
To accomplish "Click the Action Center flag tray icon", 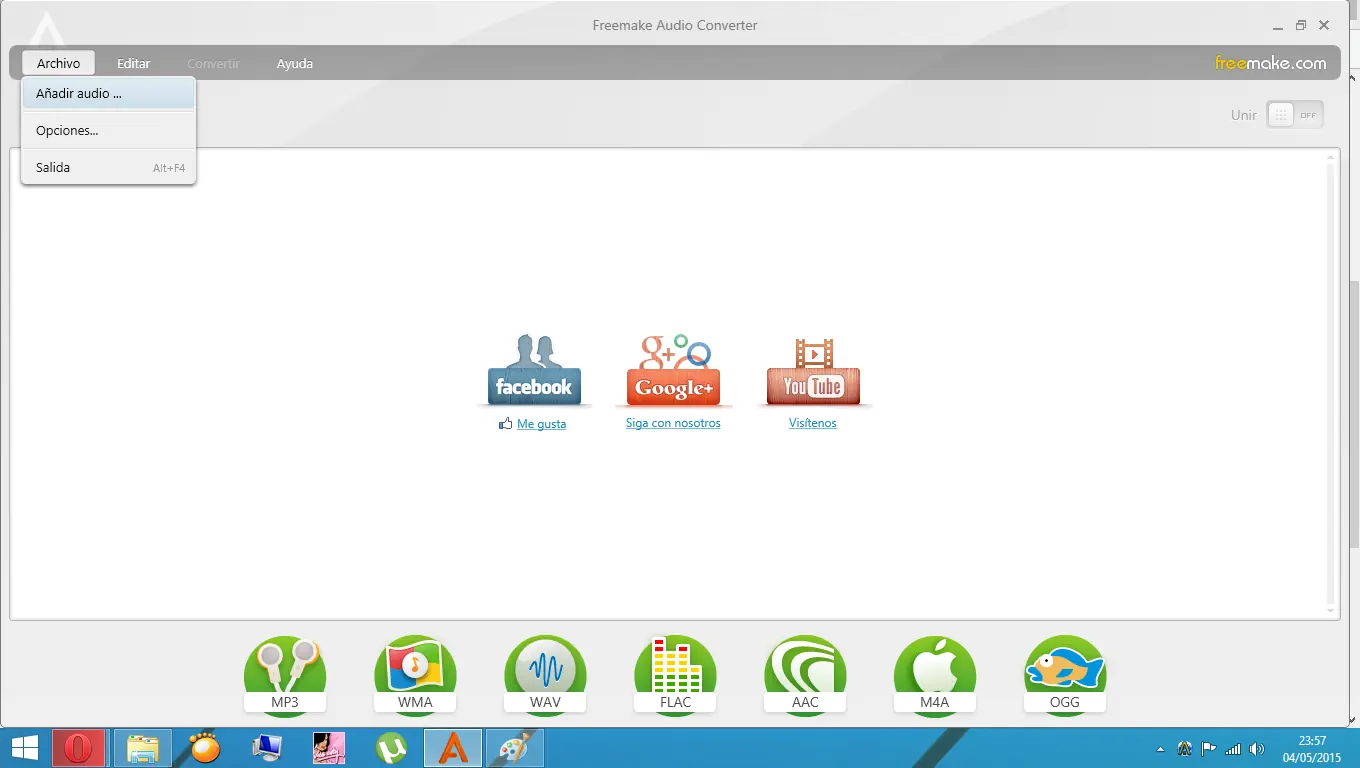I will click(1209, 748).
